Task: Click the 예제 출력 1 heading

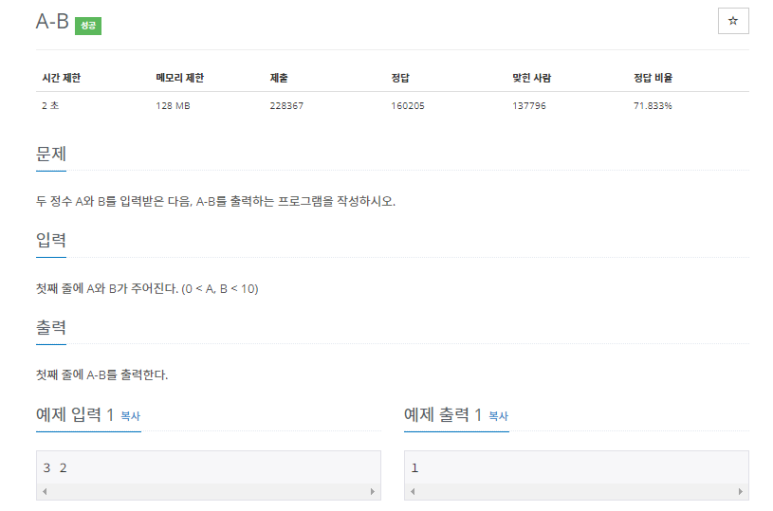Action: (x=443, y=415)
